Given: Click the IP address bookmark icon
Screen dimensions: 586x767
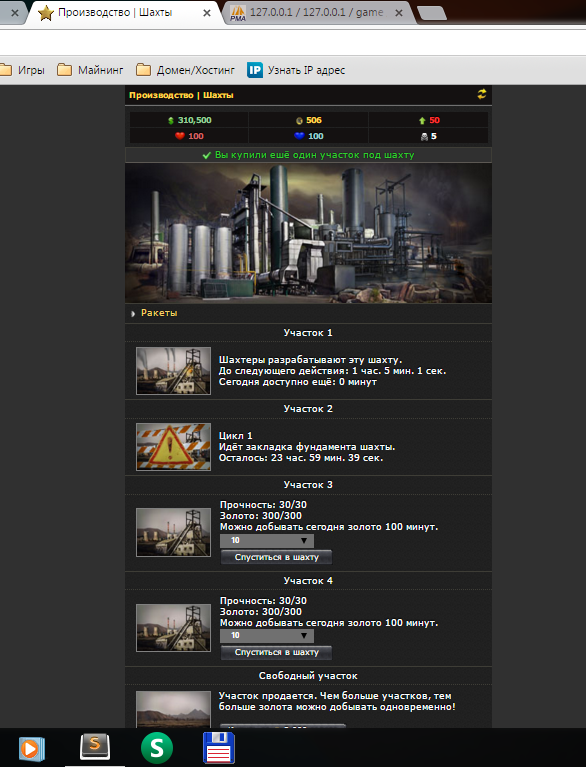Looking at the screenshot, I should 255,70.
